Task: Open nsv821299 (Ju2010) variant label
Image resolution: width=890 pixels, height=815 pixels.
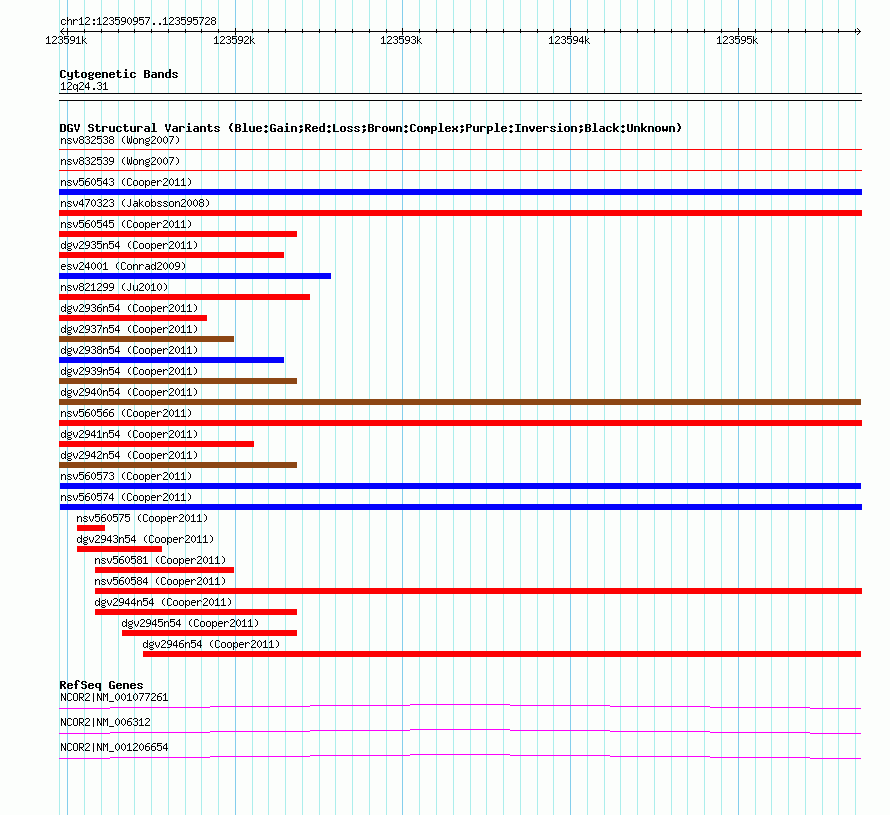Action: [x=114, y=287]
